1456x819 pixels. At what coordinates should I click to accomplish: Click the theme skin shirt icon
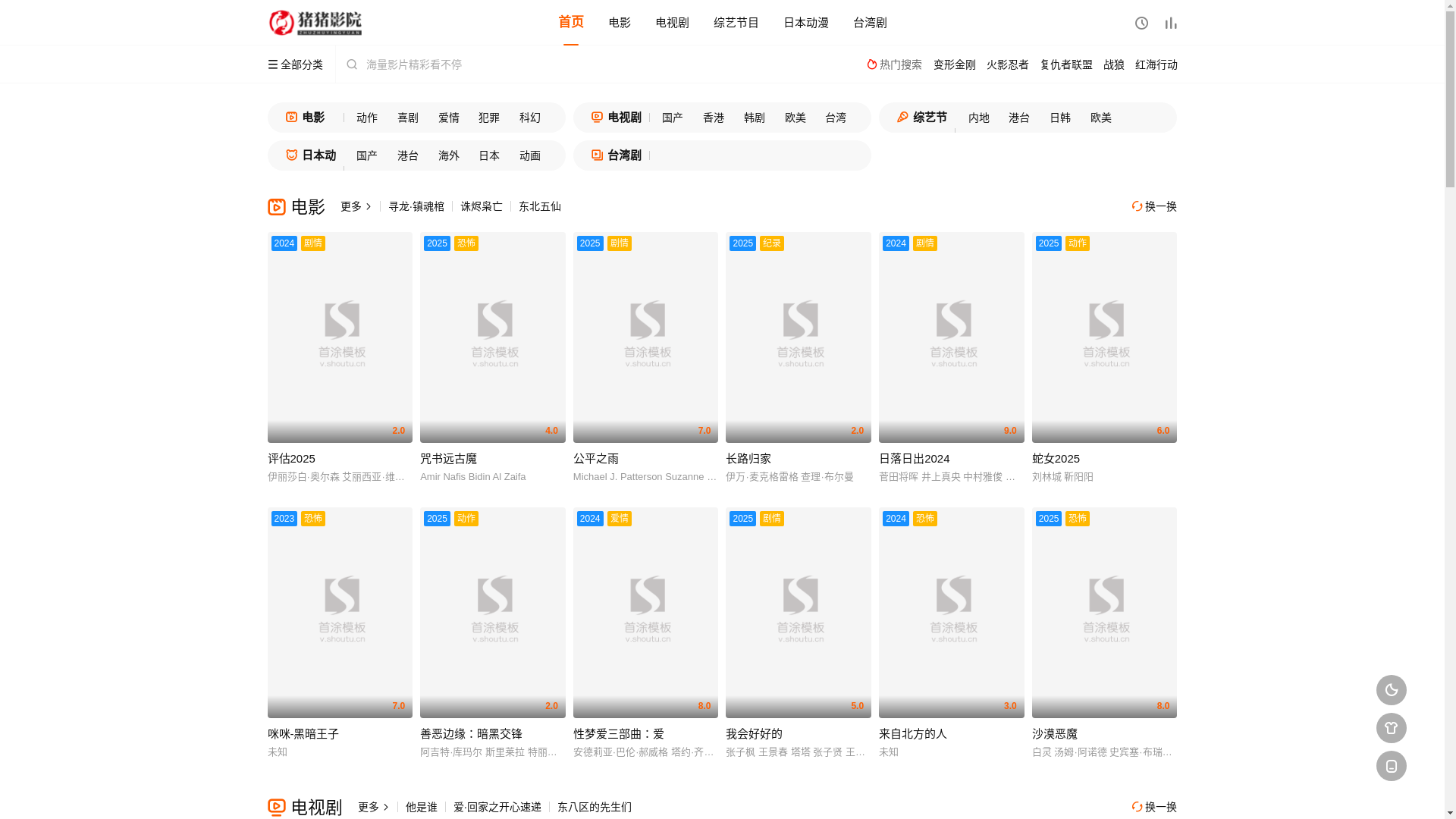[x=1391, y=728]
